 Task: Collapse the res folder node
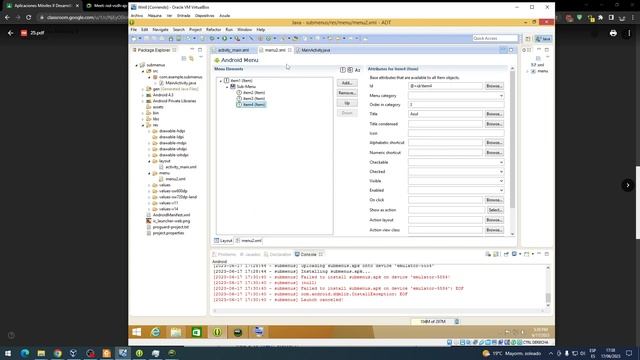143,125
